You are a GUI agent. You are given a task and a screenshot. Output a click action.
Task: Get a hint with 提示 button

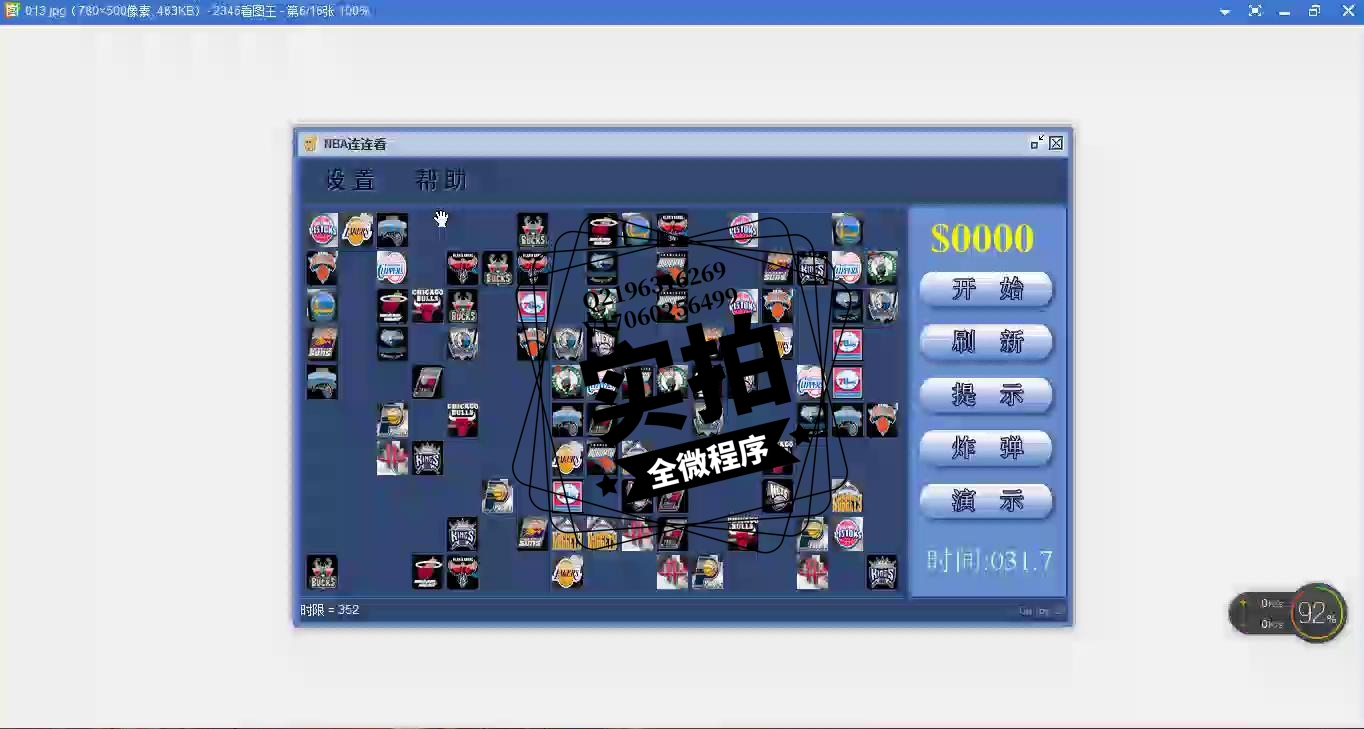(x=986, y=396)
